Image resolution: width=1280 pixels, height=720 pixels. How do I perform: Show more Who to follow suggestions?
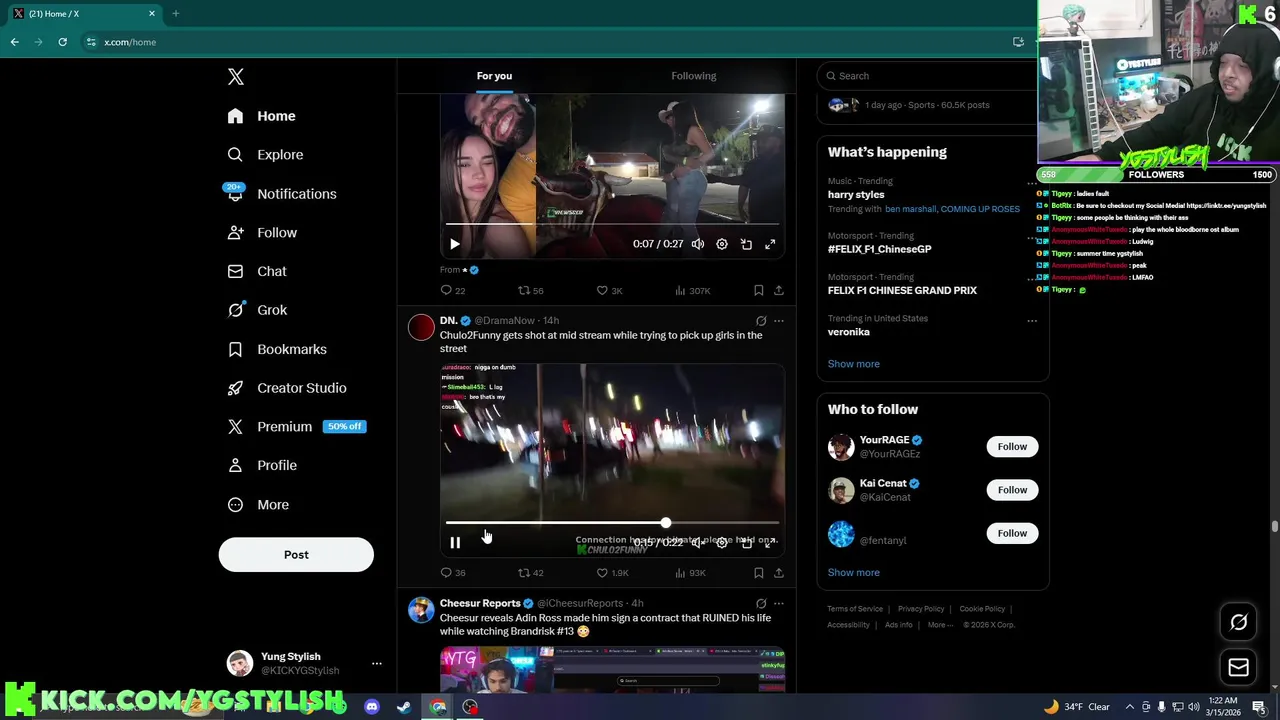(x=853, y=573)
